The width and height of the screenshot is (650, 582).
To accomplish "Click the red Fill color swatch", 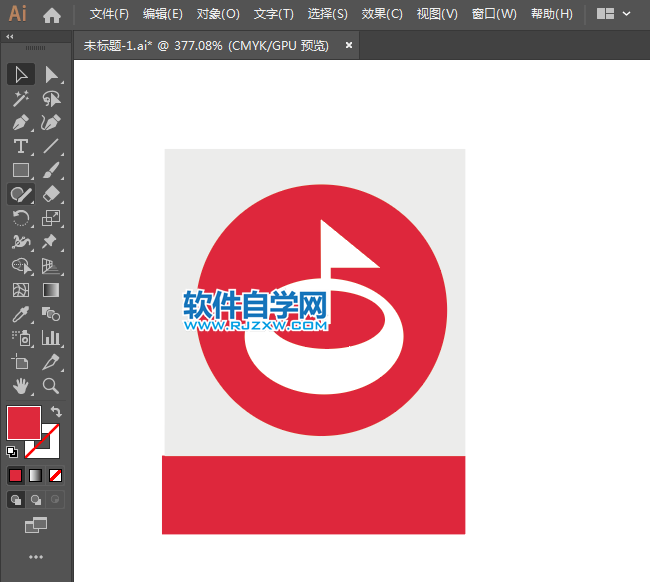I will 23,422.
